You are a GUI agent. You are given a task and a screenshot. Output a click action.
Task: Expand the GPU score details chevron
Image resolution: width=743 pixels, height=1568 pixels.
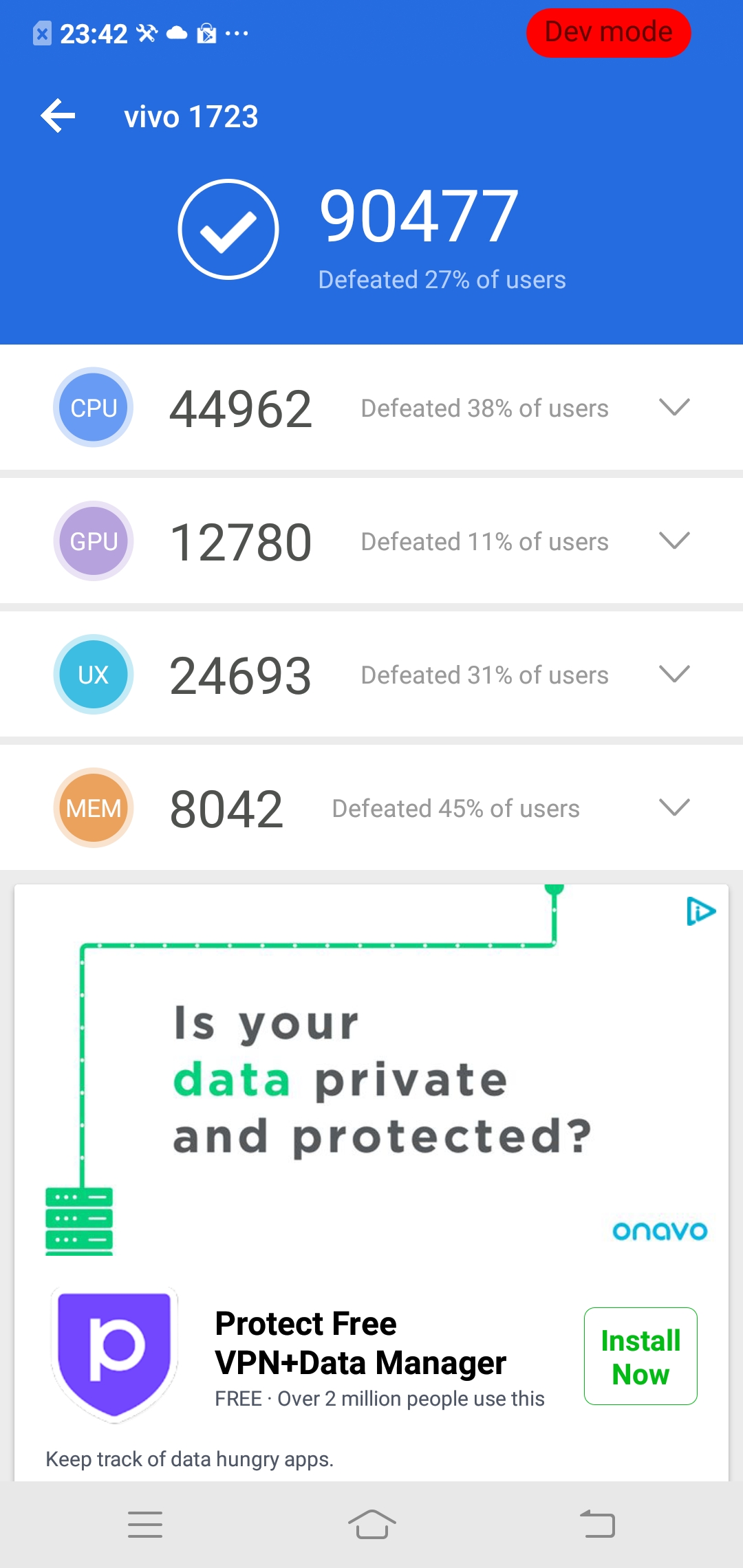(674, 540)
